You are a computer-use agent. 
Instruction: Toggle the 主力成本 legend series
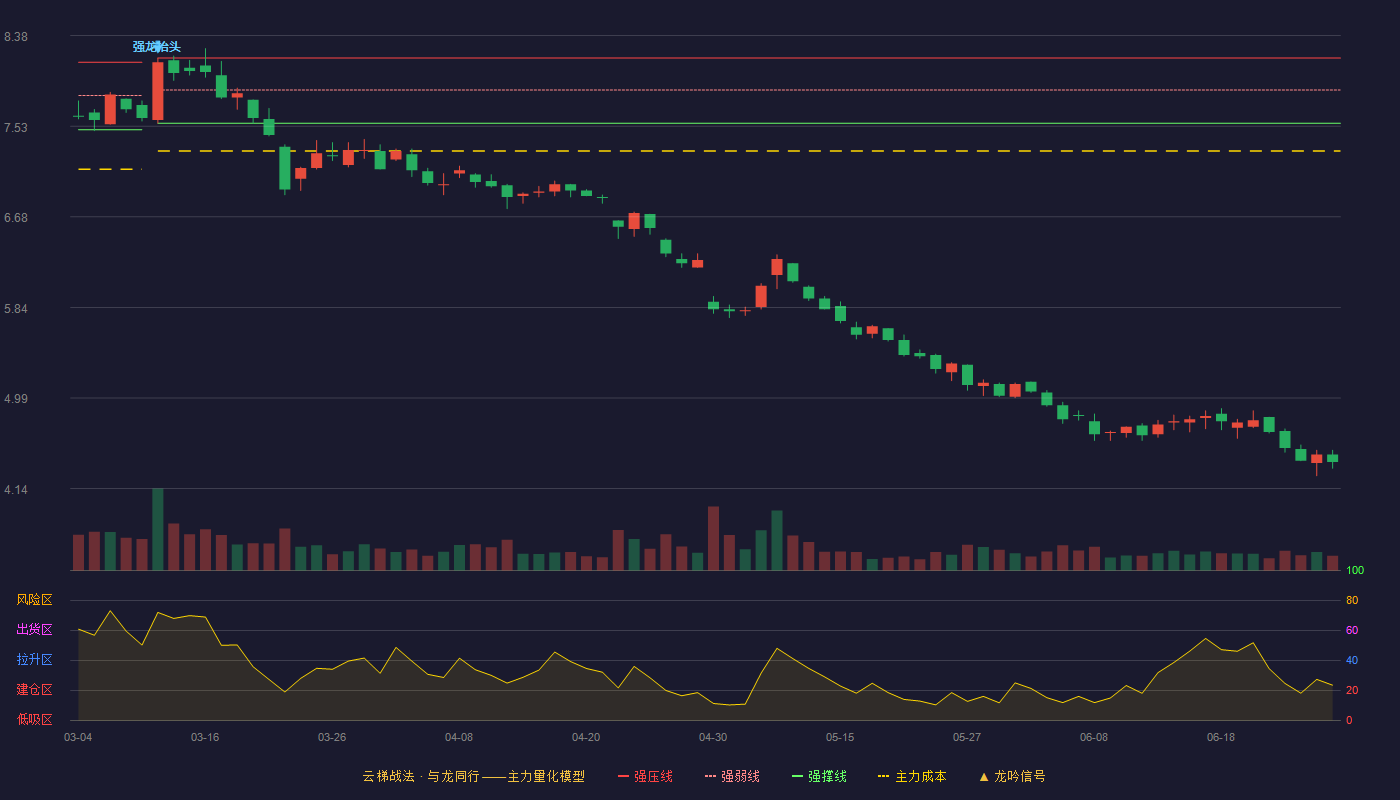pyautogui.click(x=912, y=776)
